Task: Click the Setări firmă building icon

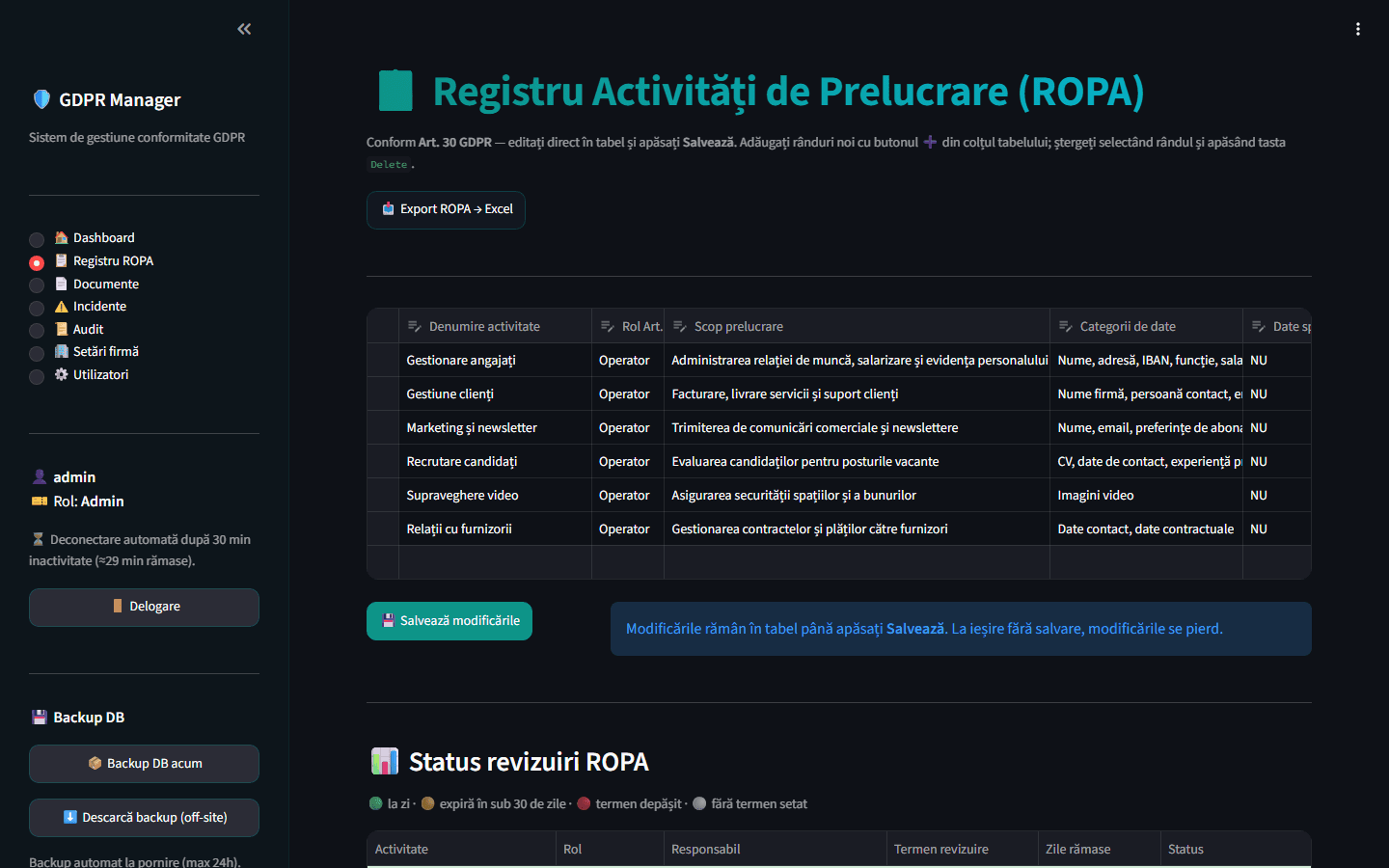Action: [62, 351]
